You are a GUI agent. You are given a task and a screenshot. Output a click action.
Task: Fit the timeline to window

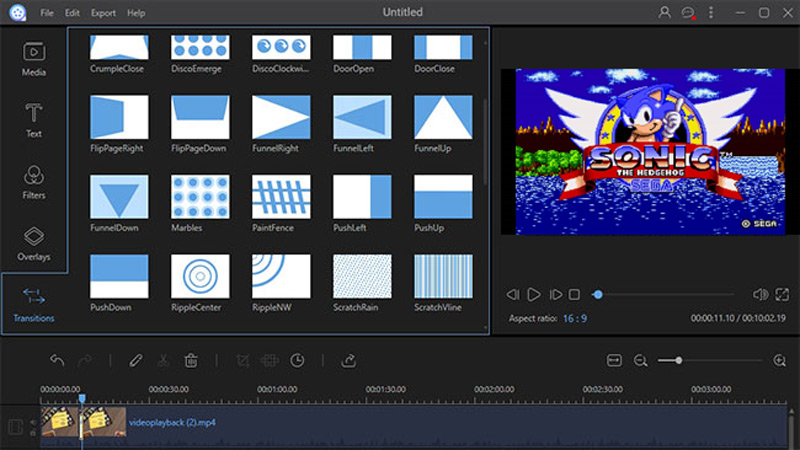(x=614, y=361)
